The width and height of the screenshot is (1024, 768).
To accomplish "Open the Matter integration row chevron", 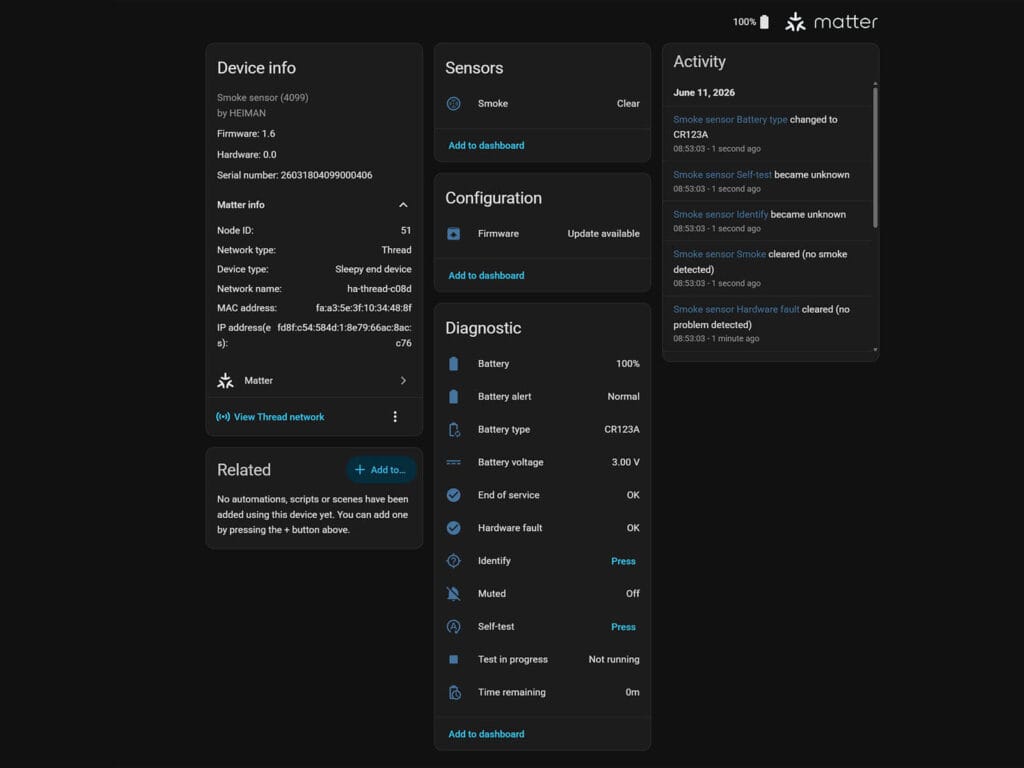I will (403, 381).
